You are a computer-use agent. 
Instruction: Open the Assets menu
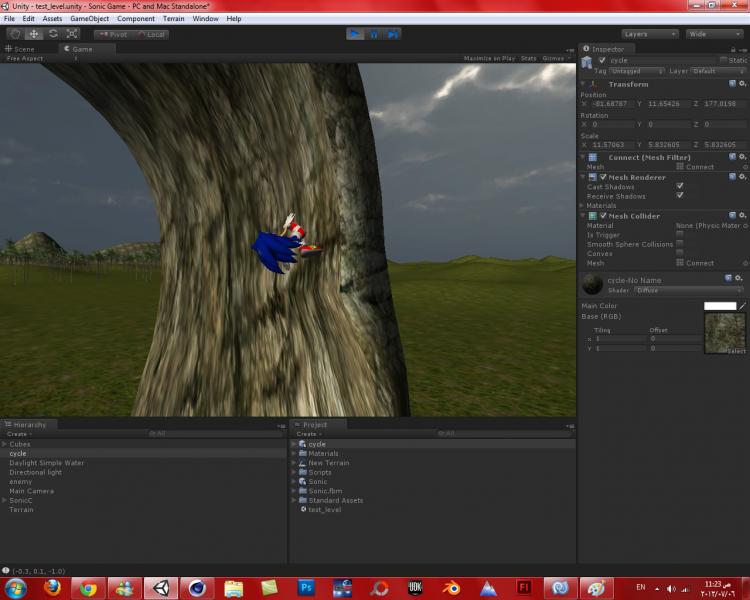click(x=52, y=19)
